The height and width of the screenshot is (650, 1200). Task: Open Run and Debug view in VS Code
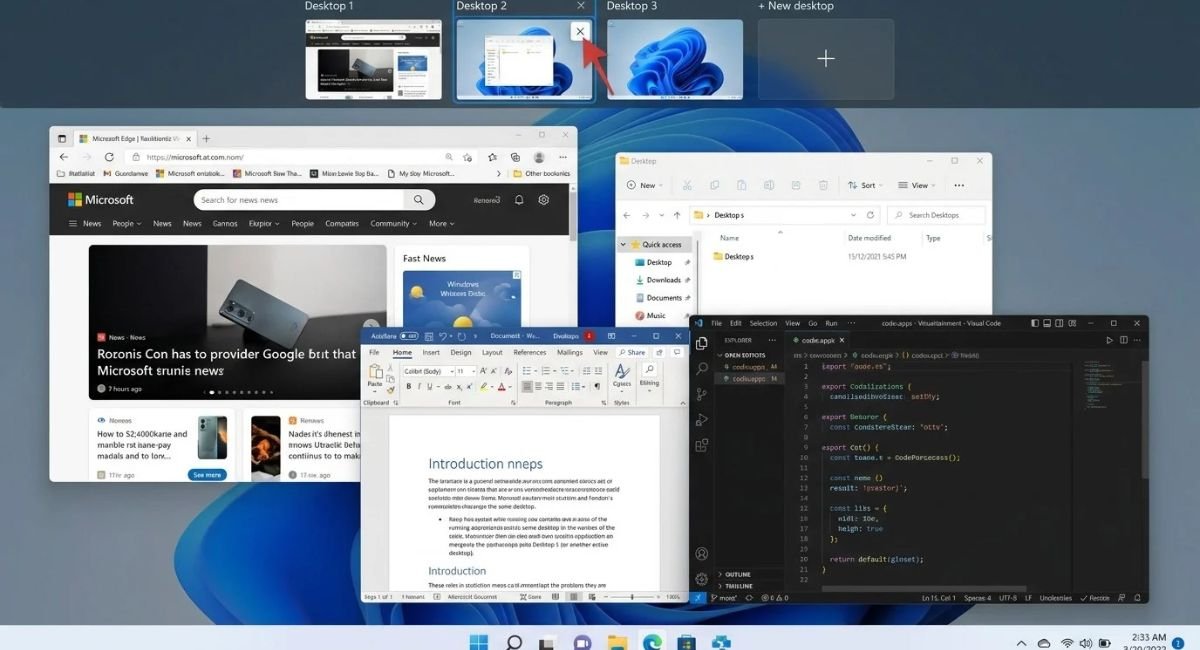click(702, 420)
